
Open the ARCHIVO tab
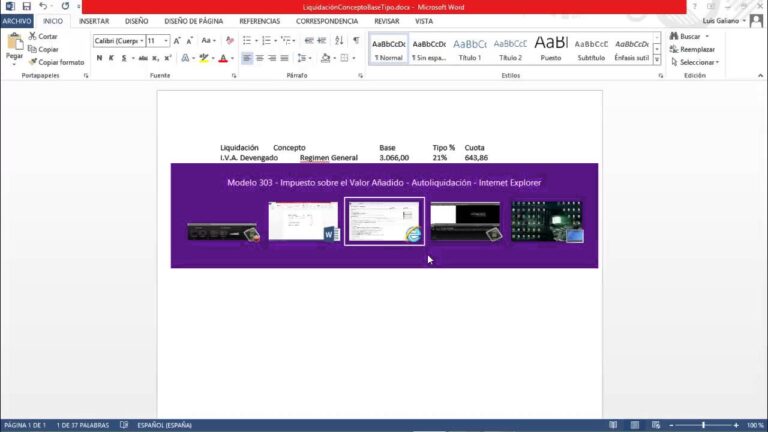(17, 21)
